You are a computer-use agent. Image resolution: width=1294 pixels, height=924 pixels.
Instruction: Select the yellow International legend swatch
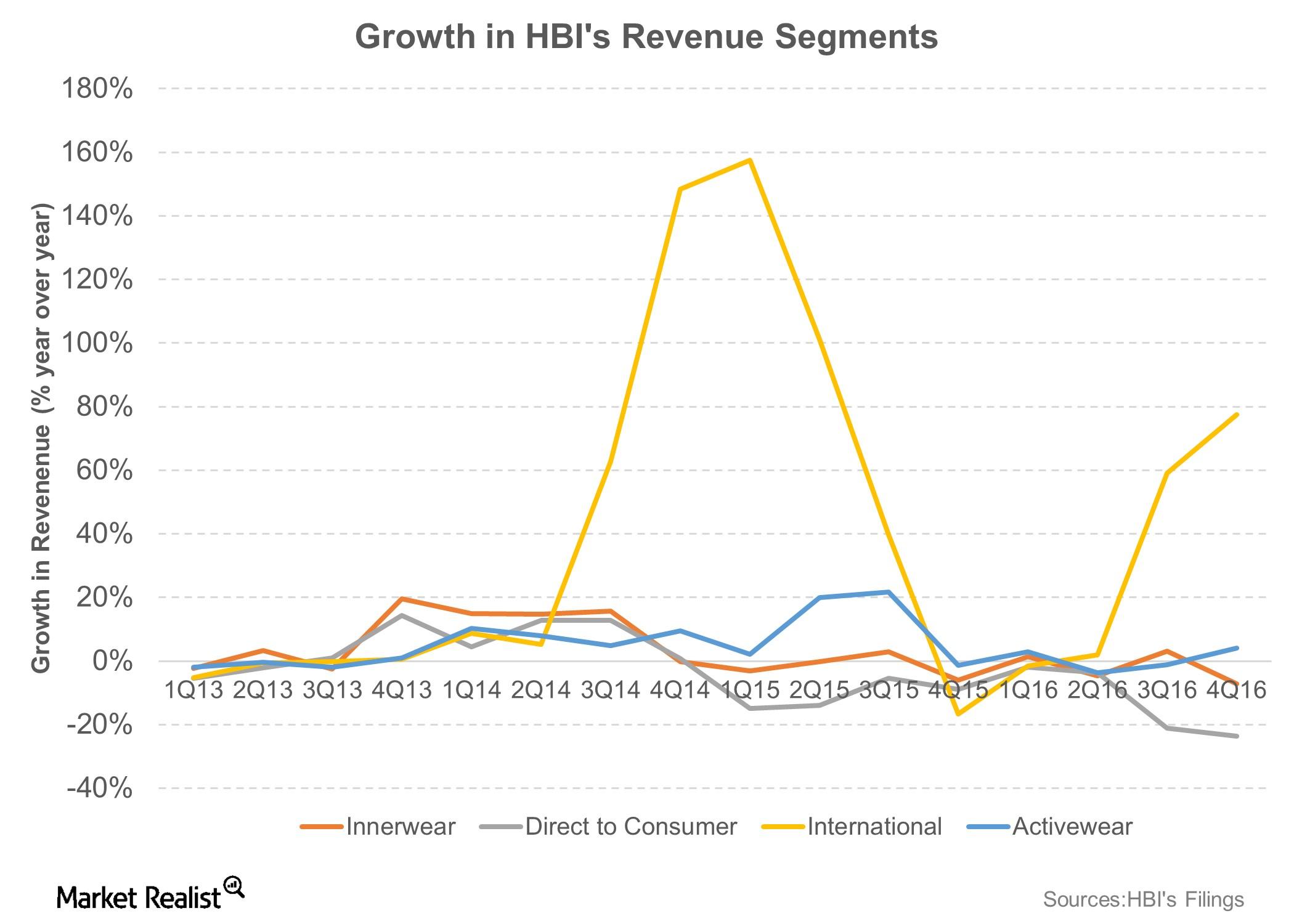[x=783, y=827]
